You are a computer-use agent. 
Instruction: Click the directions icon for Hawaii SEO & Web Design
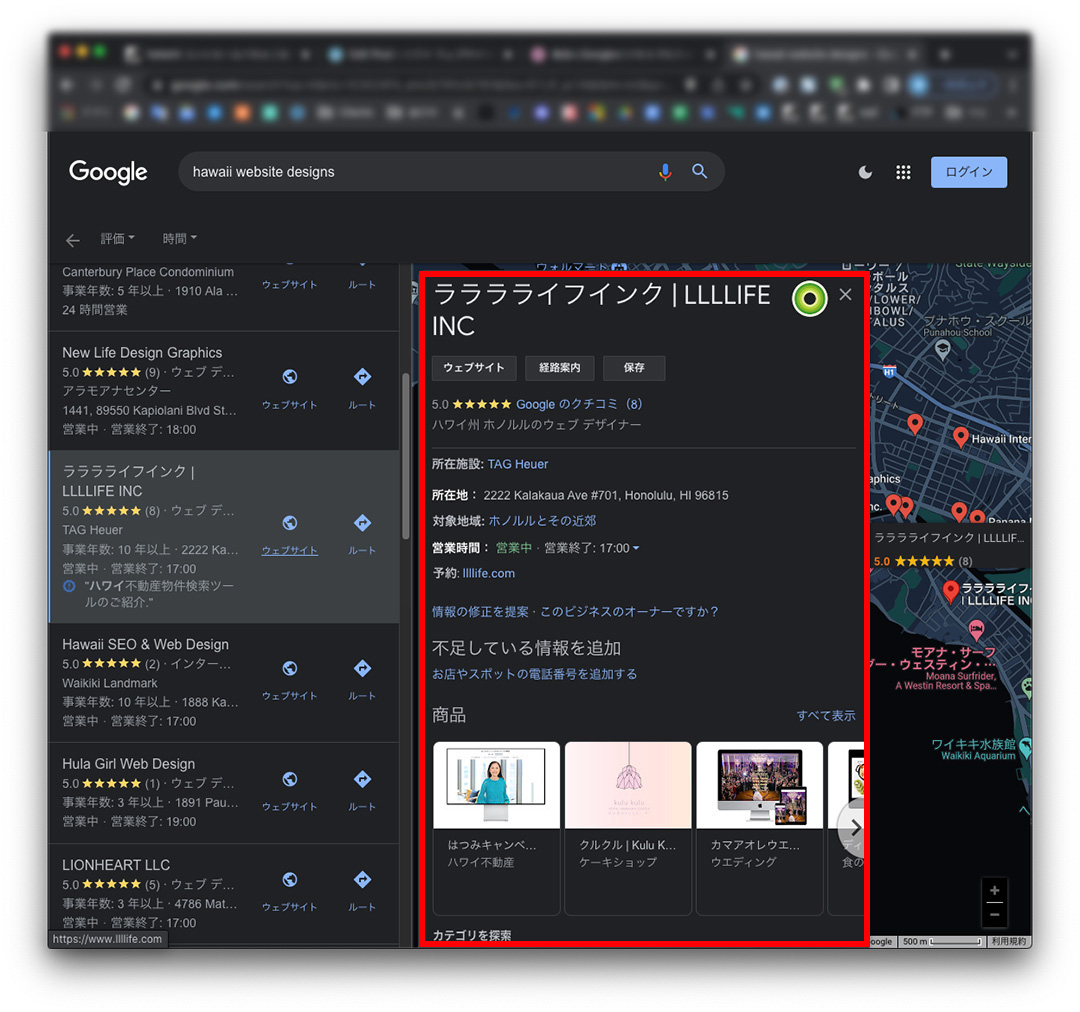pos(361,667)
